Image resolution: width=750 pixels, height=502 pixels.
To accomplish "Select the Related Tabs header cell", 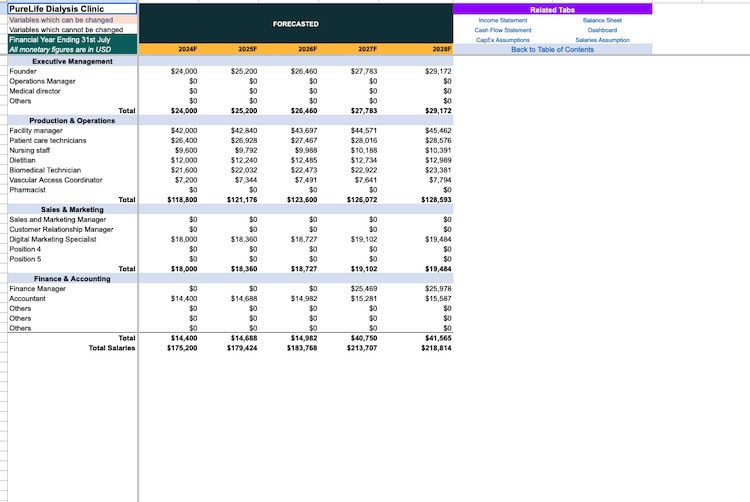I will (552, 10).
